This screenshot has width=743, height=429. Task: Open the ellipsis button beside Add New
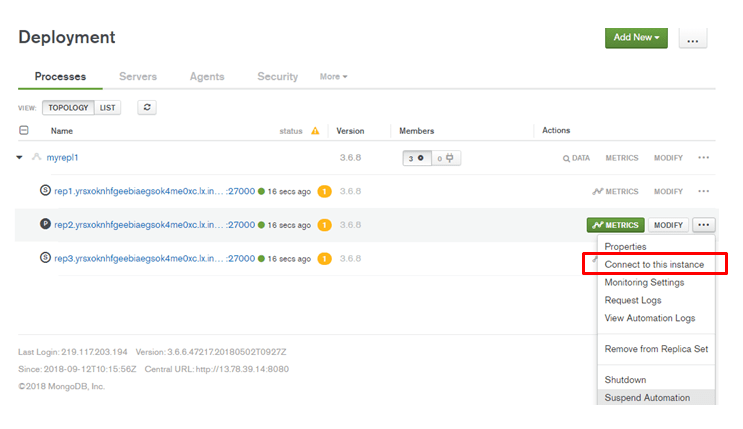coord(693,38)
